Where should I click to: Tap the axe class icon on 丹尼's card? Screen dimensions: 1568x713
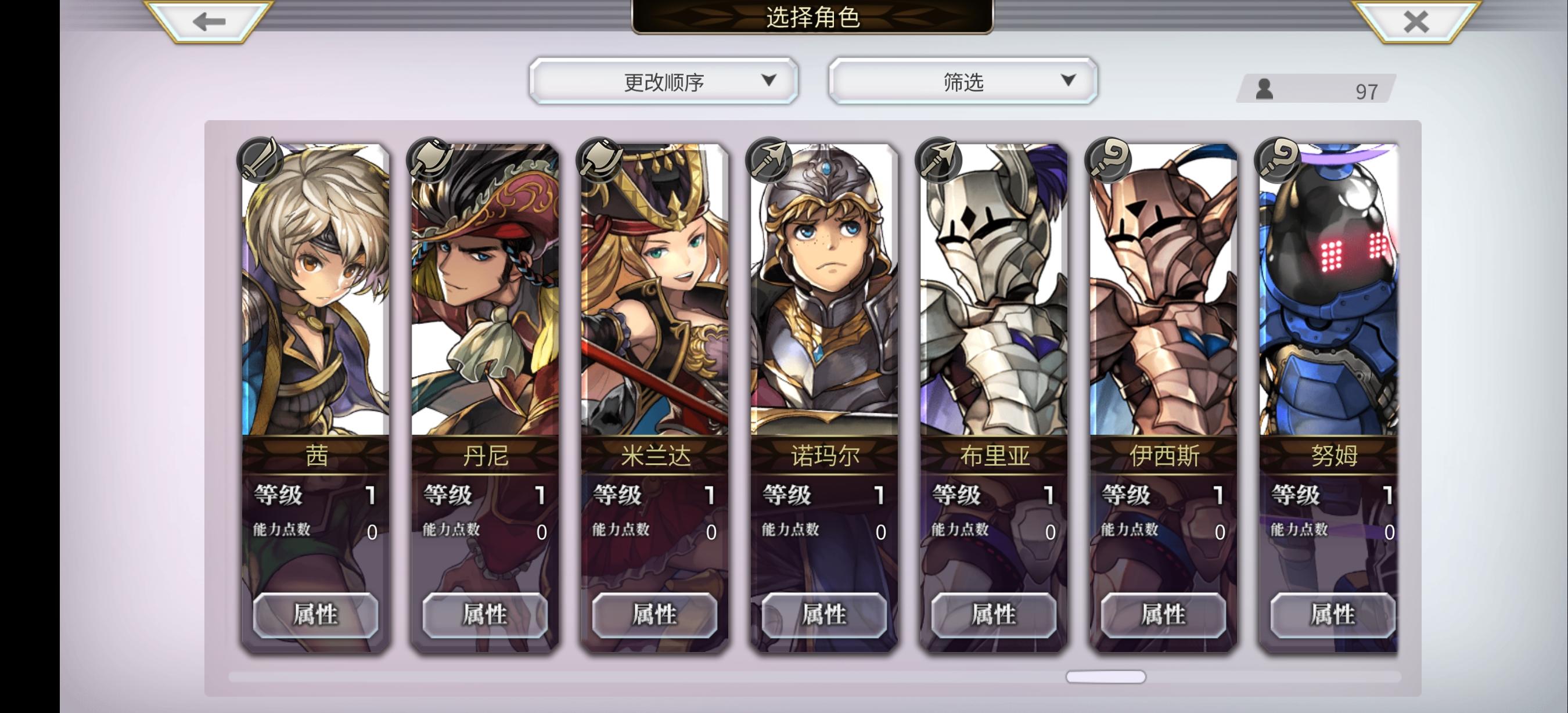430,160
